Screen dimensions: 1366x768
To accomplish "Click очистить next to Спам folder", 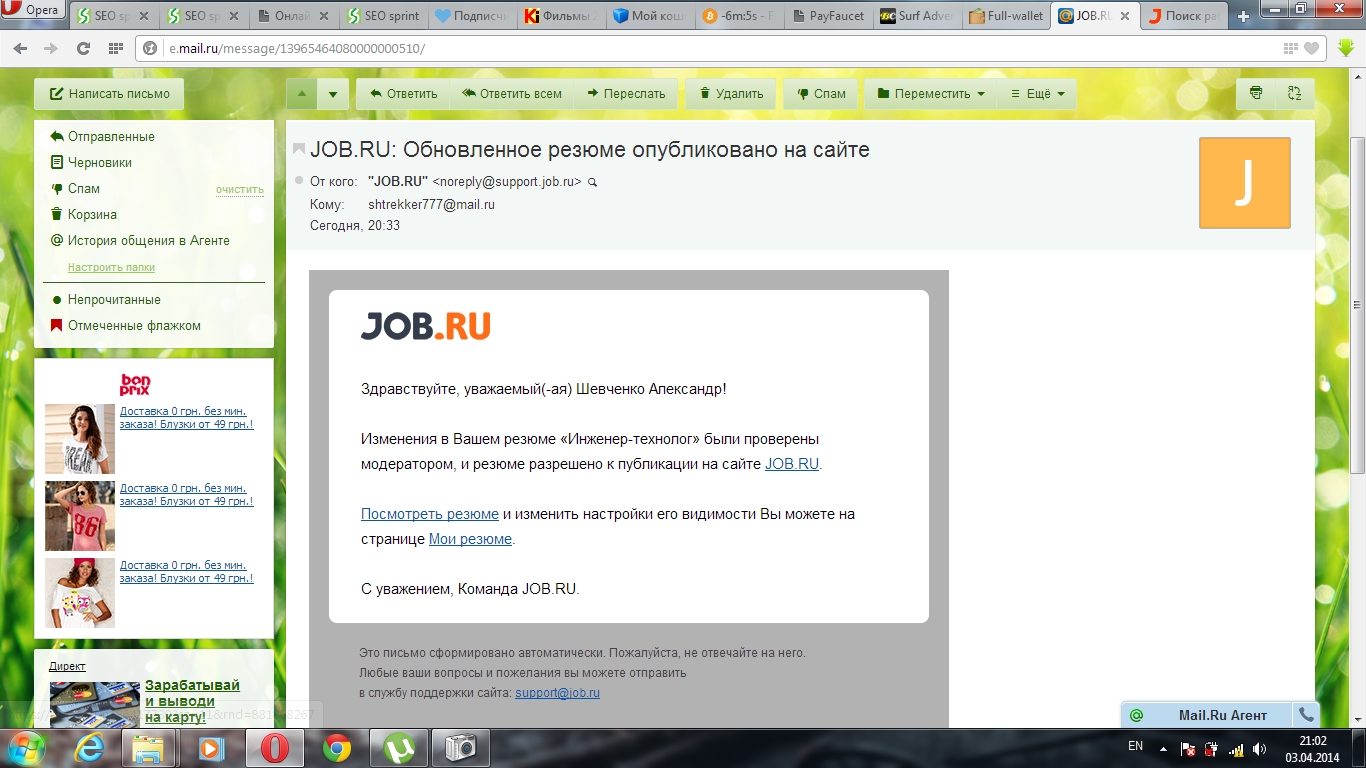I will 240,189.
